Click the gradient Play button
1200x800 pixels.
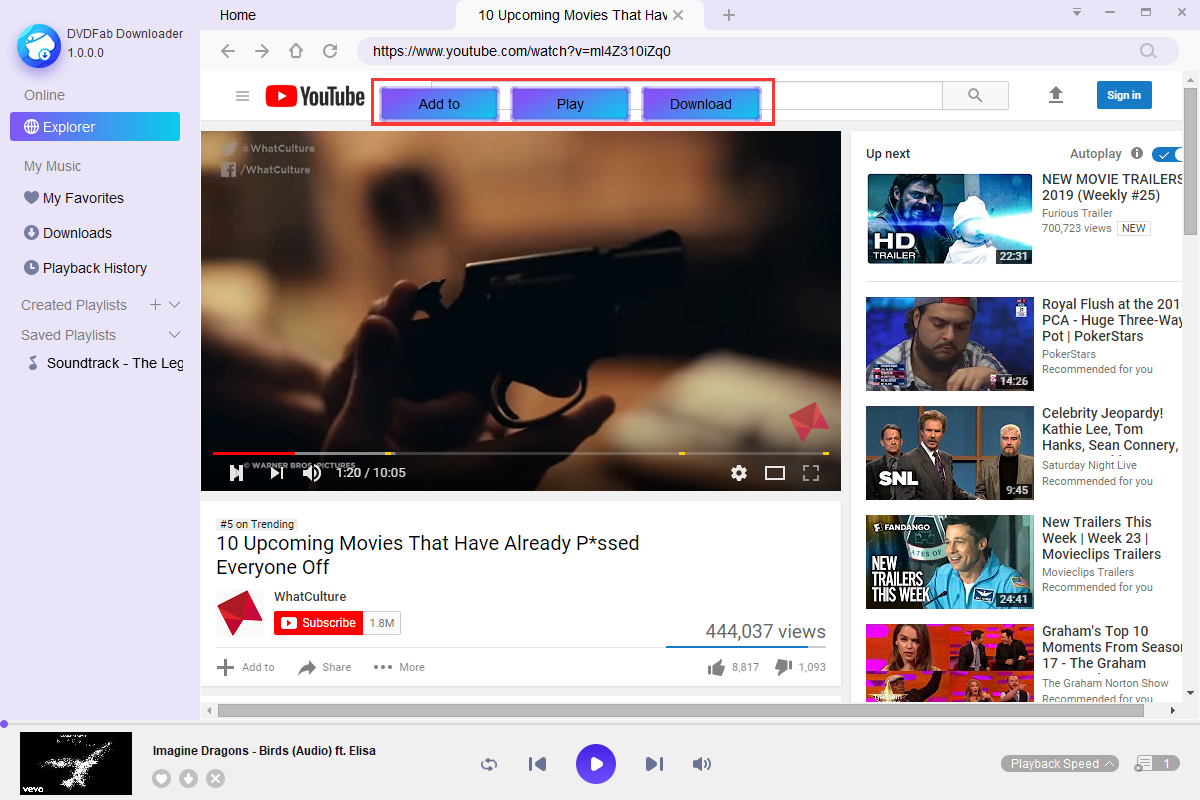[570, 104]
